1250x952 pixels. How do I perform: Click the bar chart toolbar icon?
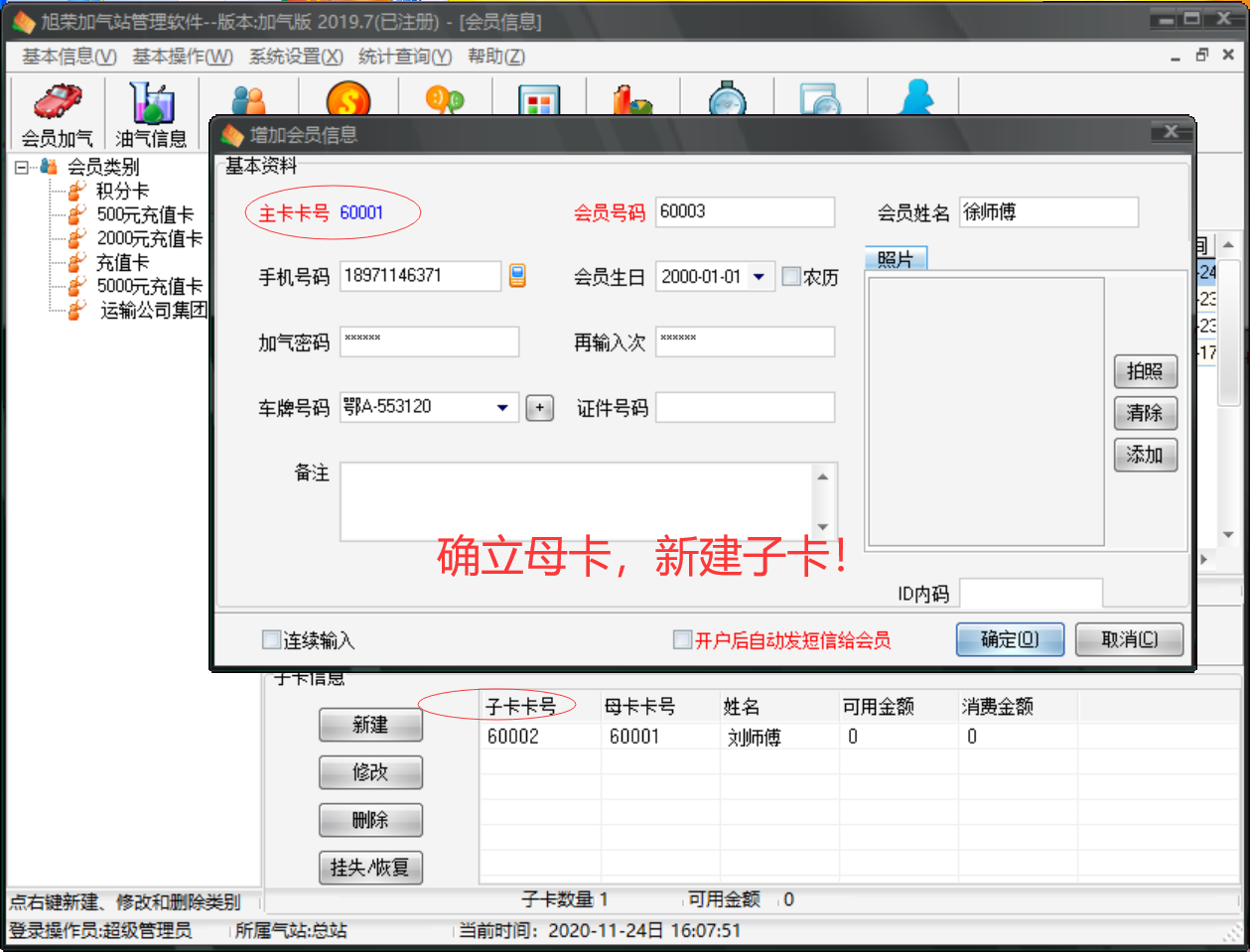point(632,99)
